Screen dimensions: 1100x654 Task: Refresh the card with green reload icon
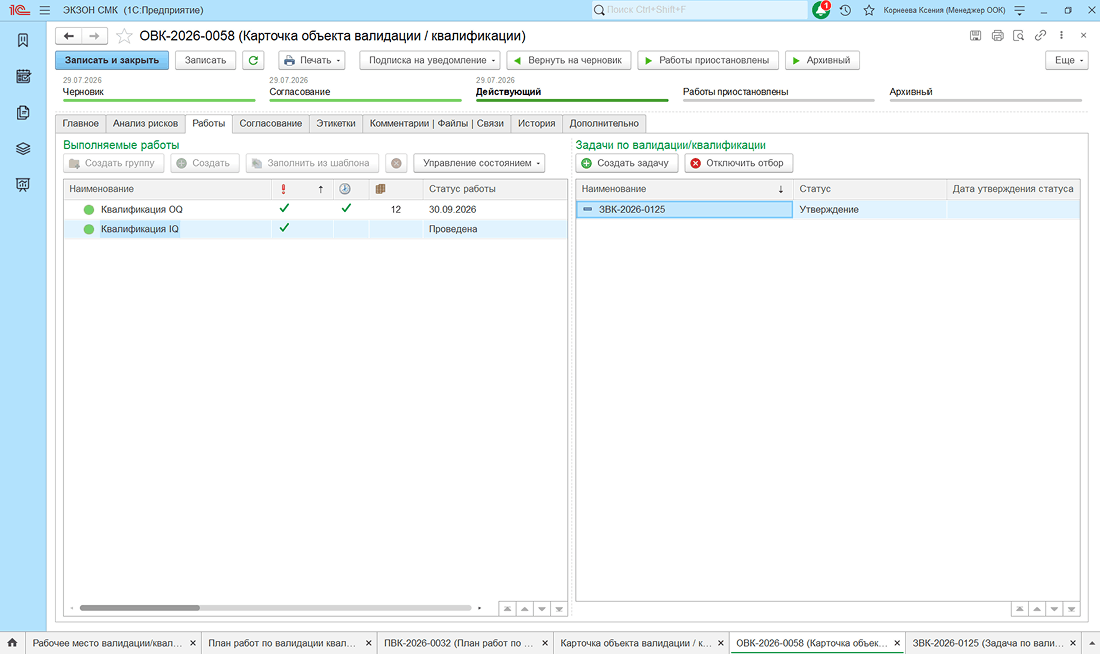click(253, 60)
